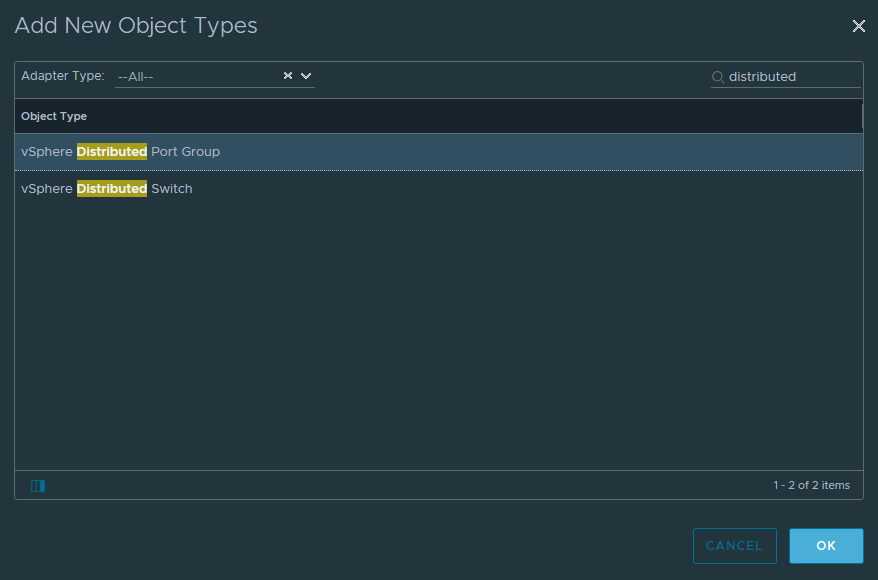
Task: Click the 1 - 2 of 2 items label
Action: tap(811, 485)
